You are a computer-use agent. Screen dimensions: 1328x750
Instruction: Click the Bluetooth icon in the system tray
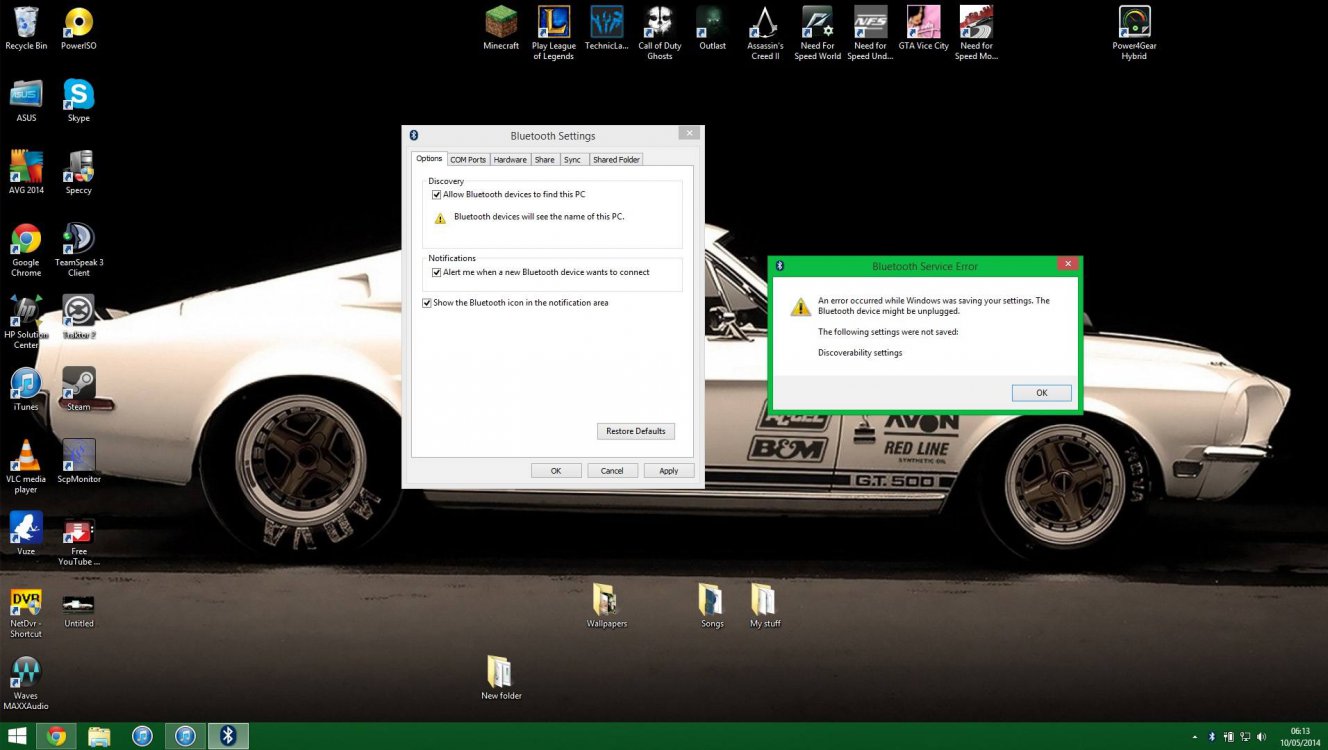pos(1211,736)
